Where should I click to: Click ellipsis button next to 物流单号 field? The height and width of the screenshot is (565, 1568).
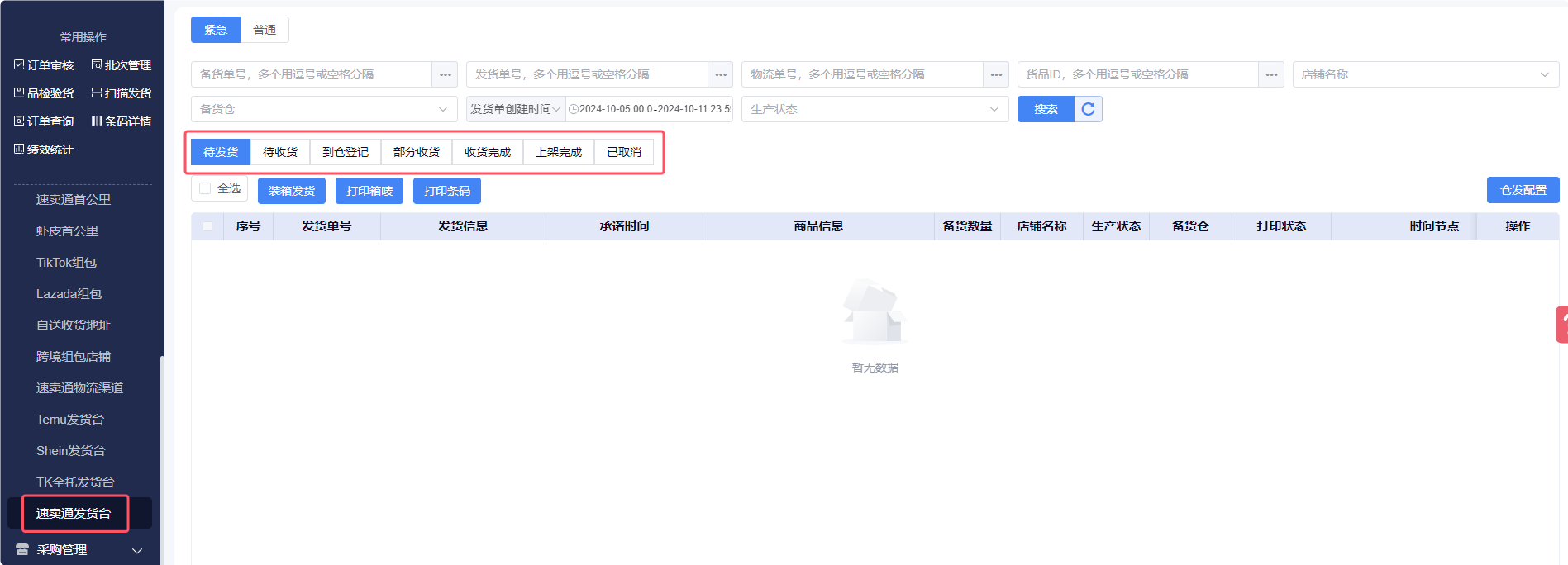(996, 74)
